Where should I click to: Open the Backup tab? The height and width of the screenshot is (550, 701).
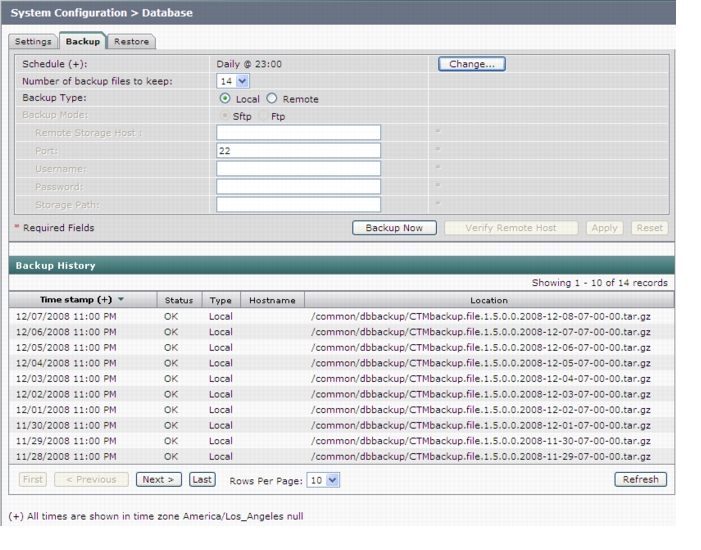pos(83,41)
